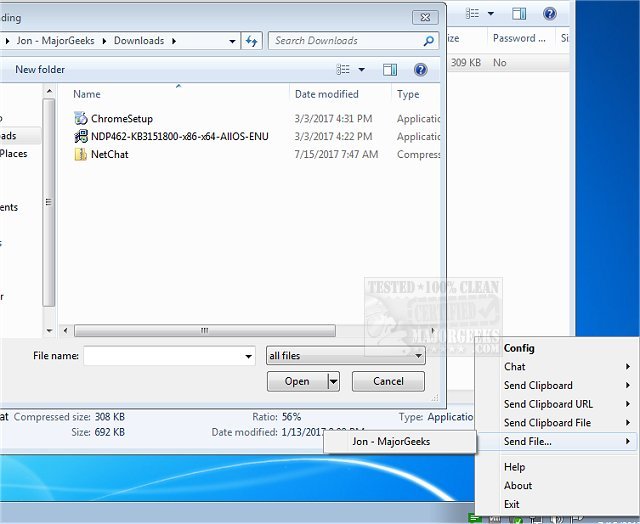Image resolution: width=640 pixels, height=524 pixels.
Task: Click navigation pane scroll down arrow
Action: (49, 331)
